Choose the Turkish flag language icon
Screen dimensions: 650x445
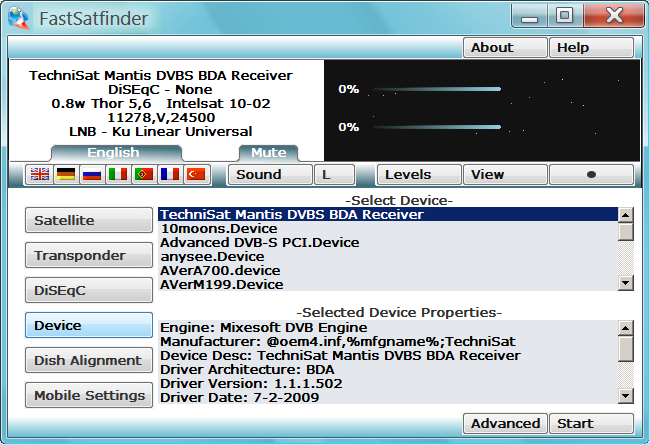click(196, 174)
